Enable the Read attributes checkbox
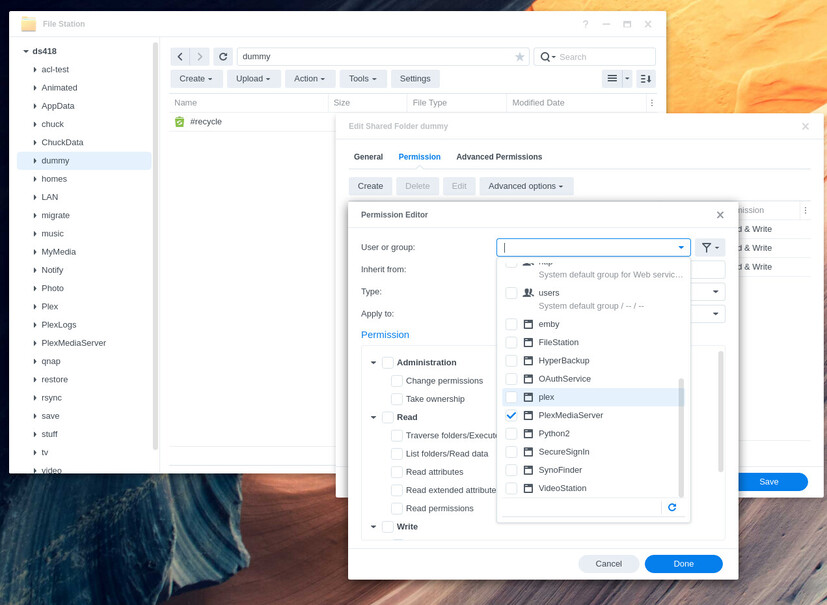This screenshot has width=827, height=605. [397, 472]
